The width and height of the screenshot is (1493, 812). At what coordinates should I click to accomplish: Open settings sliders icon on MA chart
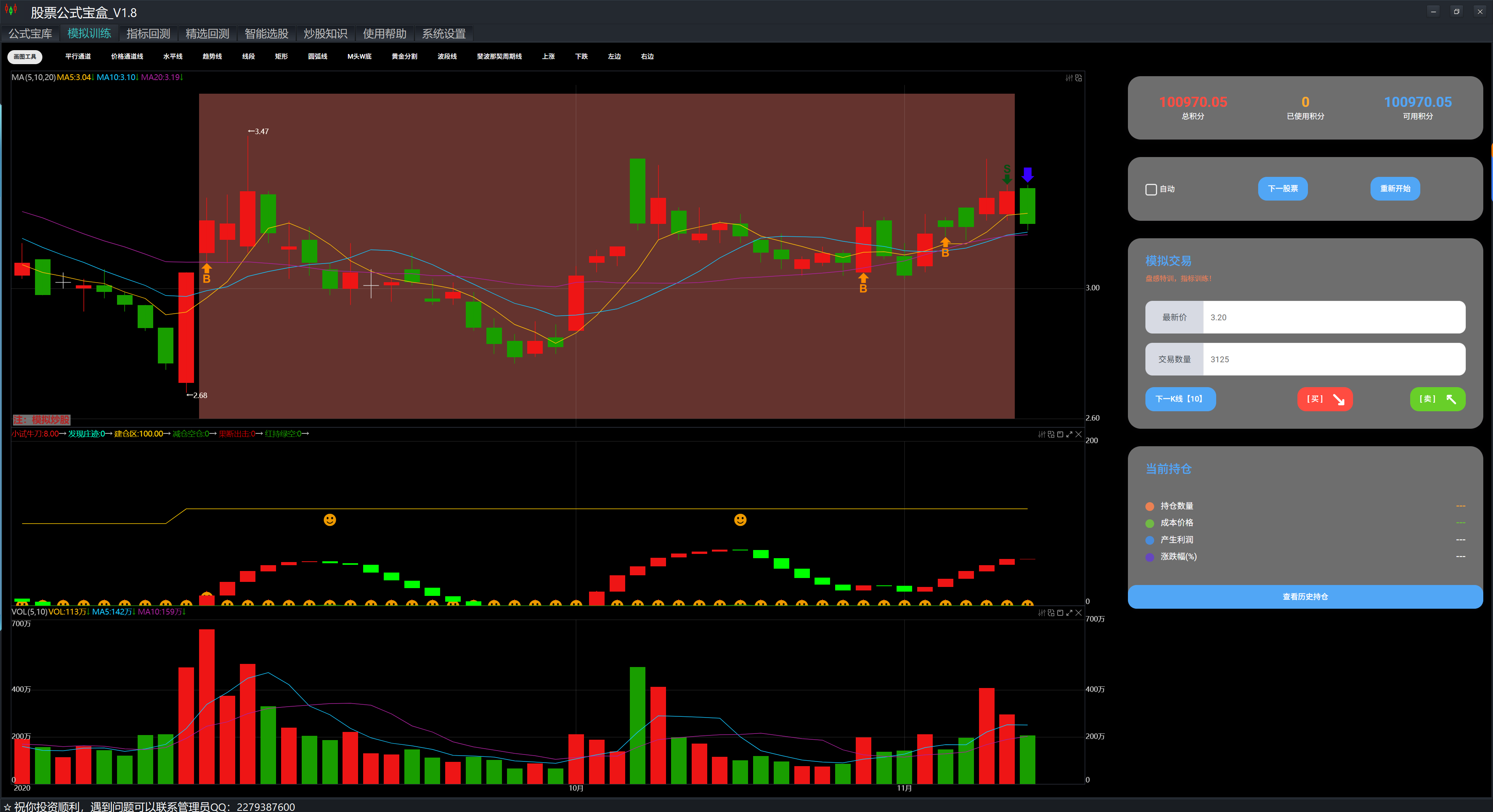[x=1069, y=78]
